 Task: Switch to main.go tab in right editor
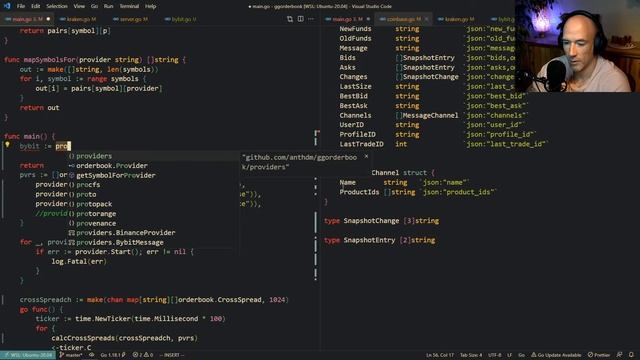click(347, 19)
